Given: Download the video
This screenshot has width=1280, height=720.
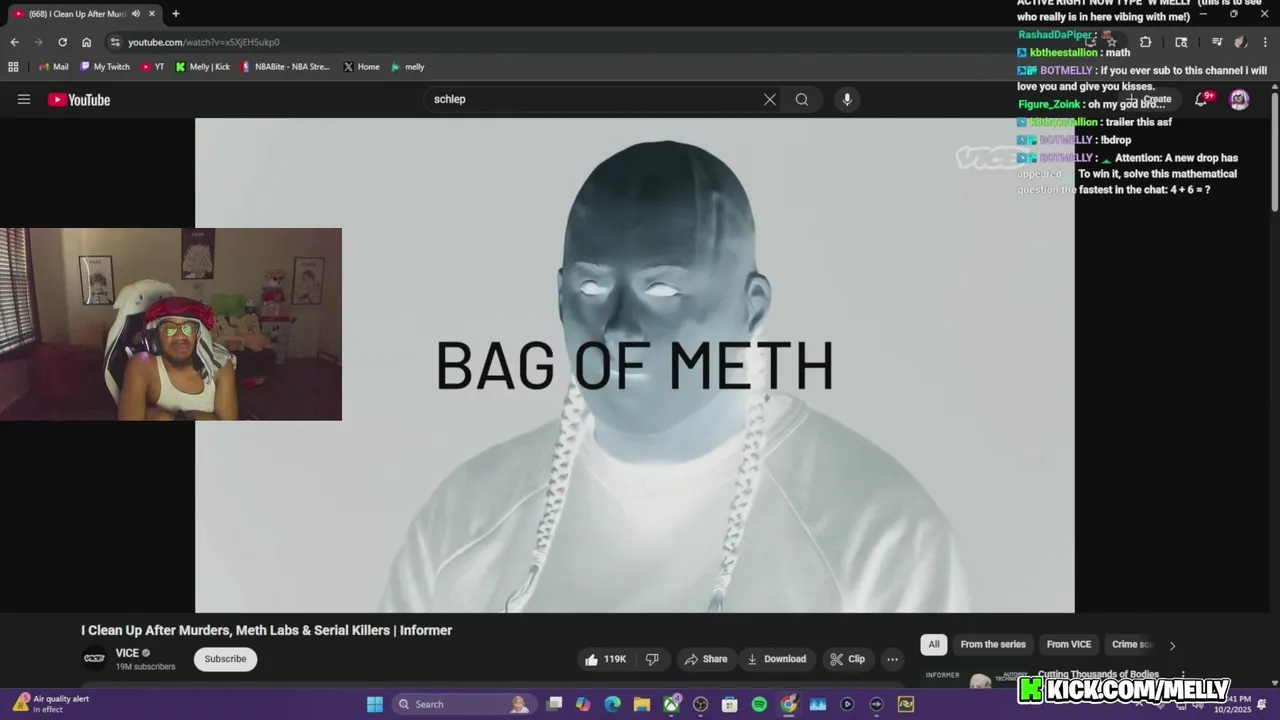Looking at the screenshot, I should [776, 659].
